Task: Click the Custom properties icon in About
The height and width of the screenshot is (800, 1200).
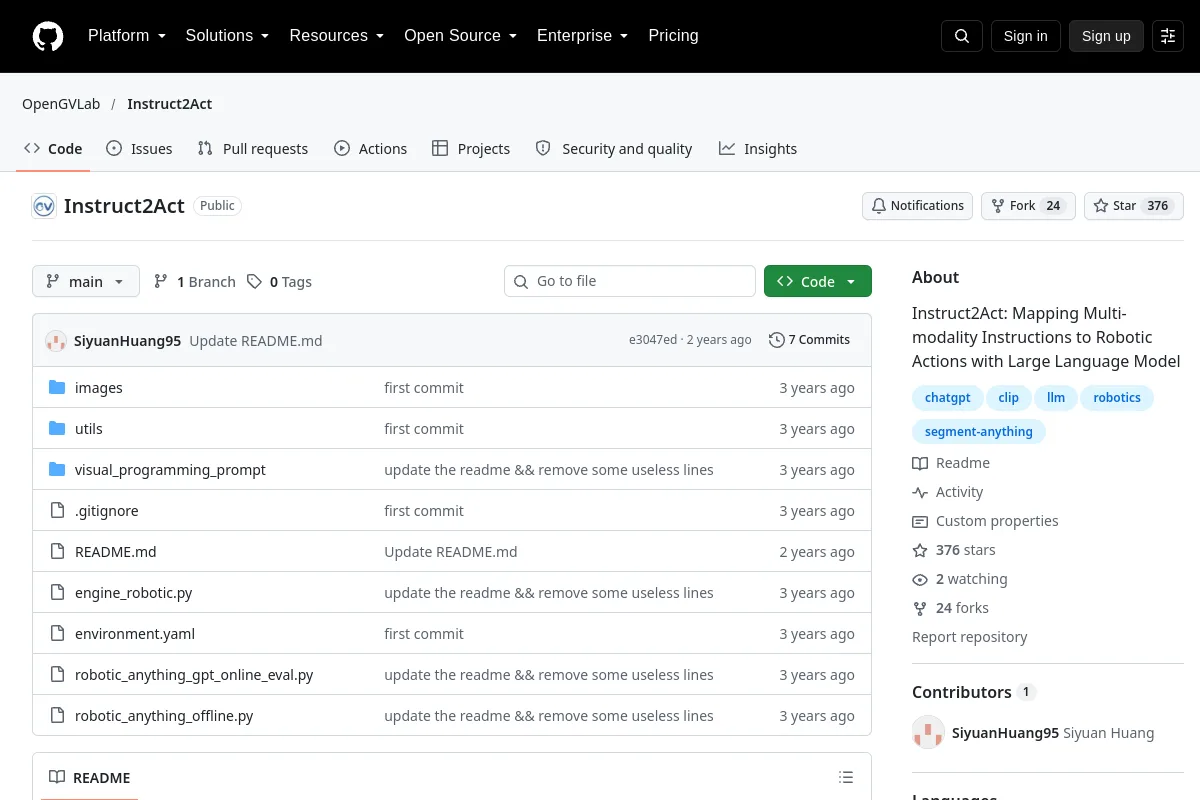Action: click(x=920, y=521)
